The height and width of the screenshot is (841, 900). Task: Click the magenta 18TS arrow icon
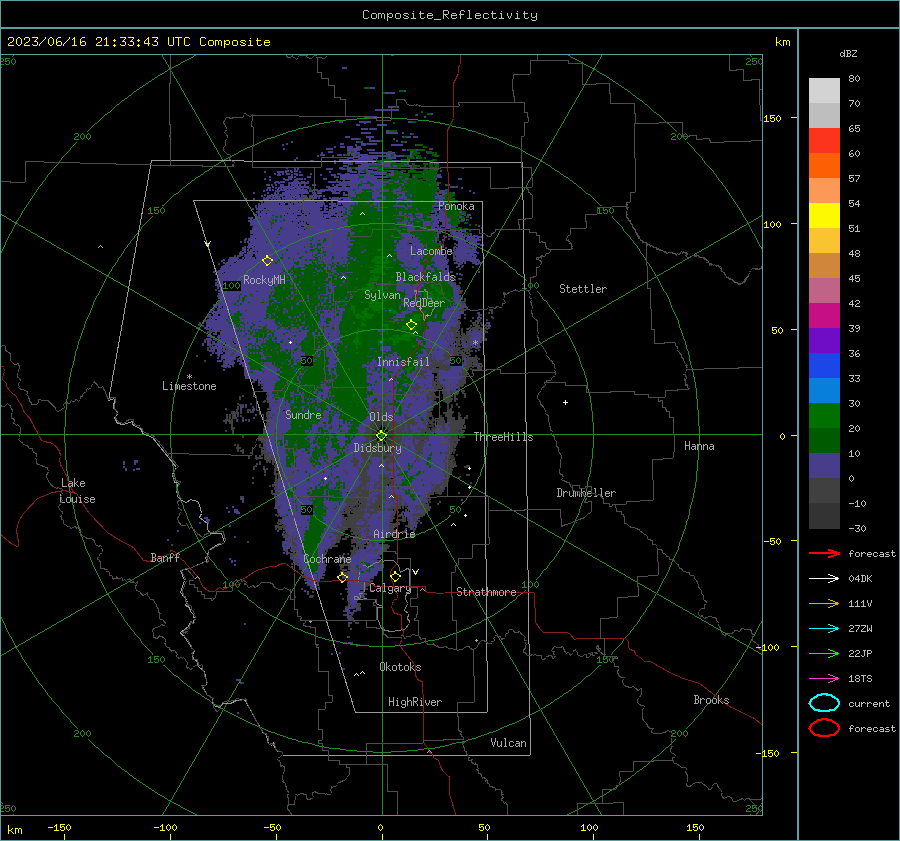tap(824, 679)
